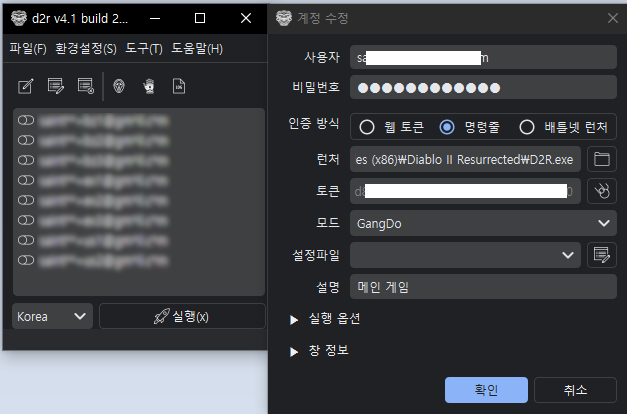Open the 도구(T) menu
The width and height of the screenshot is (628, 414).
coord(144,49)
